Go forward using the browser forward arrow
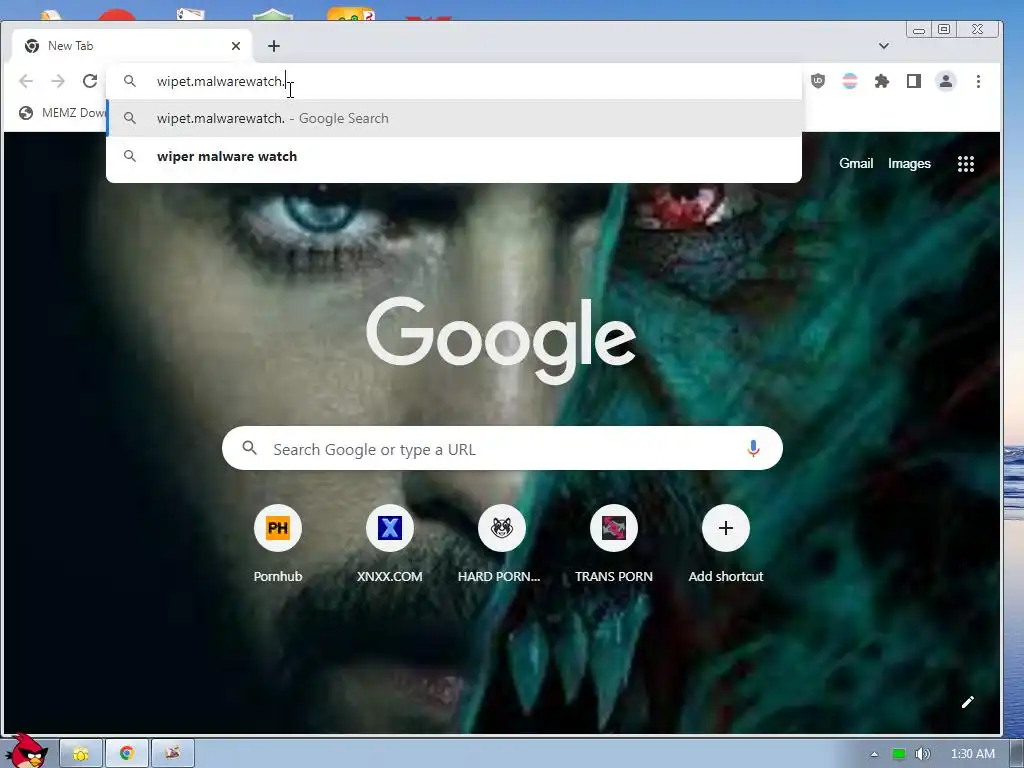 58,81
